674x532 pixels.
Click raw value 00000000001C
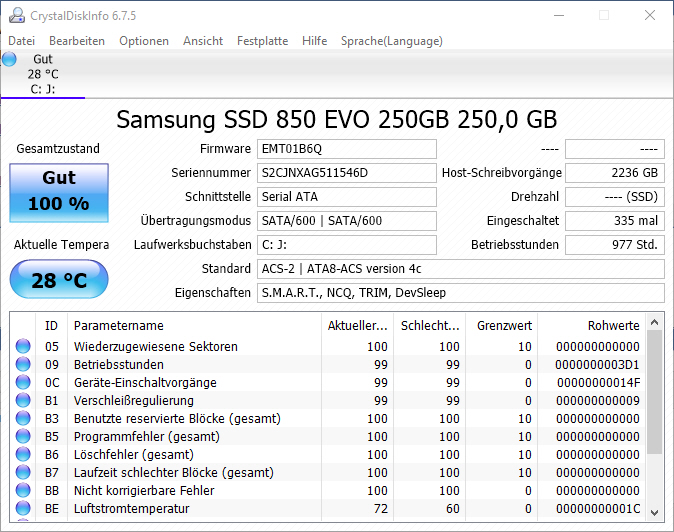point(598,509)
